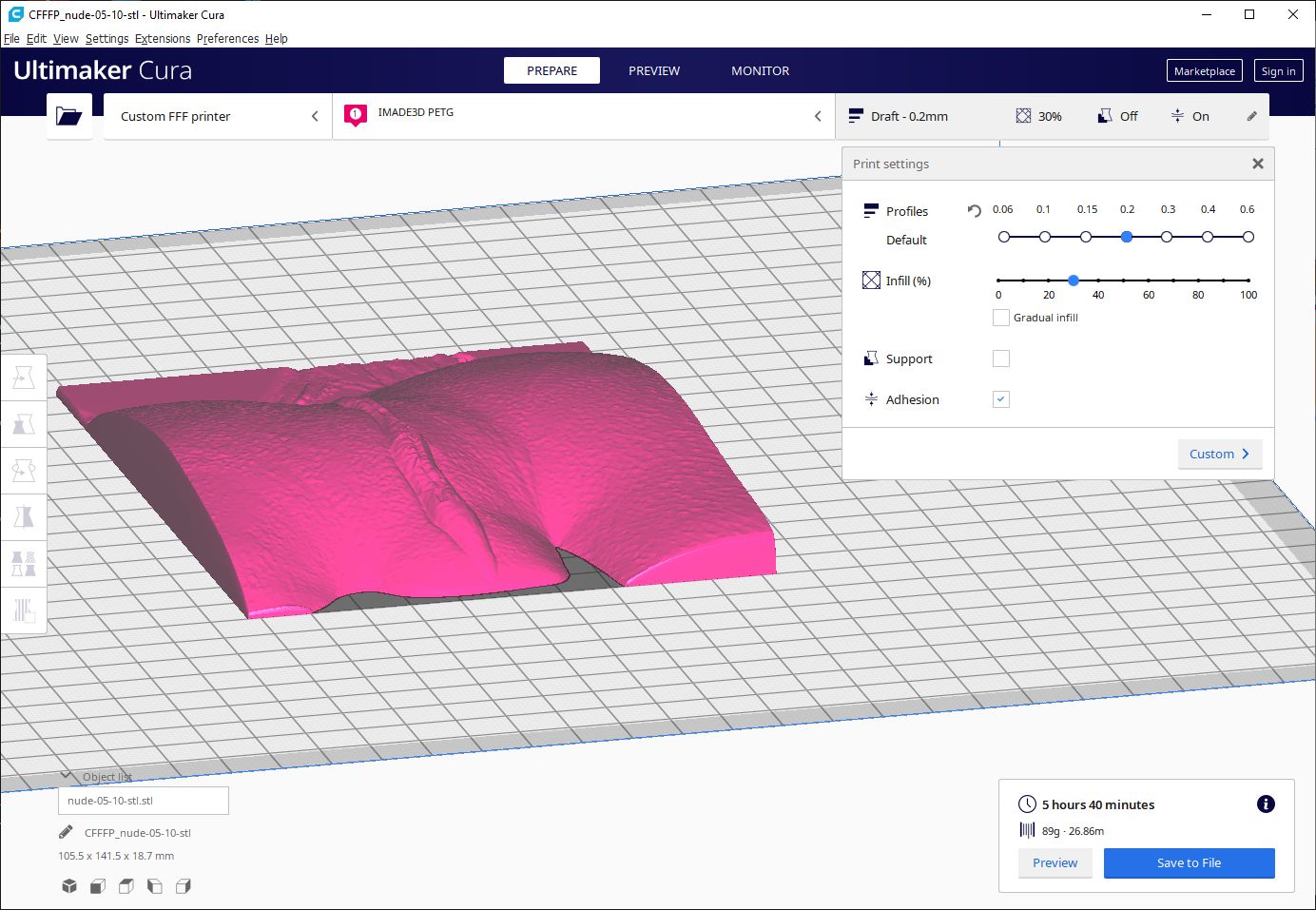Select 0.4 layer height profile
The width and height of the screenshot is (1316, 910).
pyautogui.click(x=1208, y=237)
